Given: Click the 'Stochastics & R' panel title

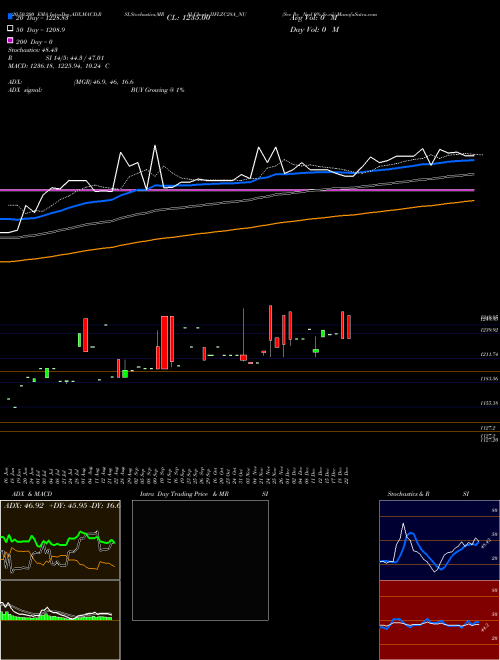Looking at the screenshot, I should (x=408, y=494).
